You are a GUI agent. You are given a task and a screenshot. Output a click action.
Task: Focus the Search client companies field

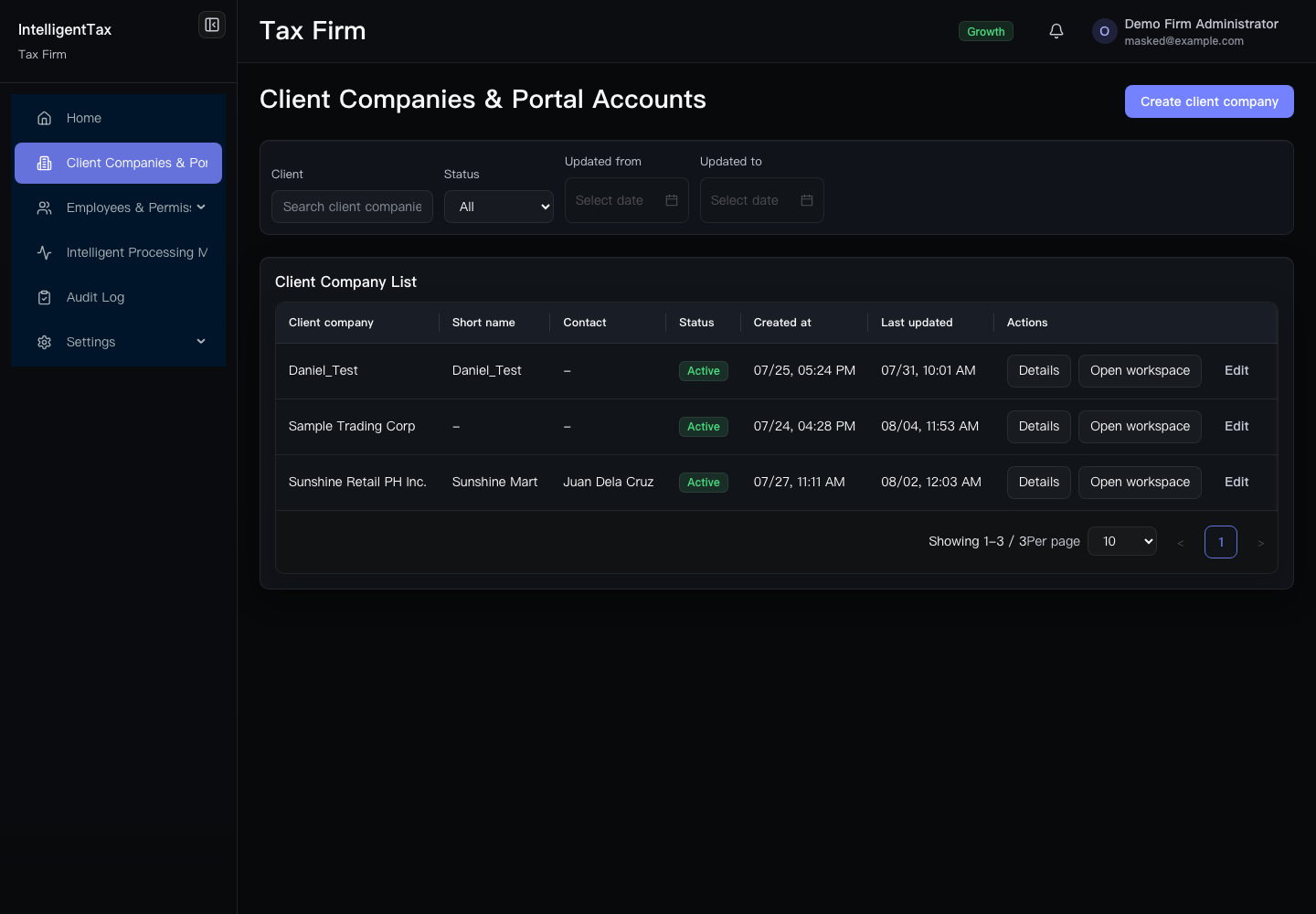352,207
